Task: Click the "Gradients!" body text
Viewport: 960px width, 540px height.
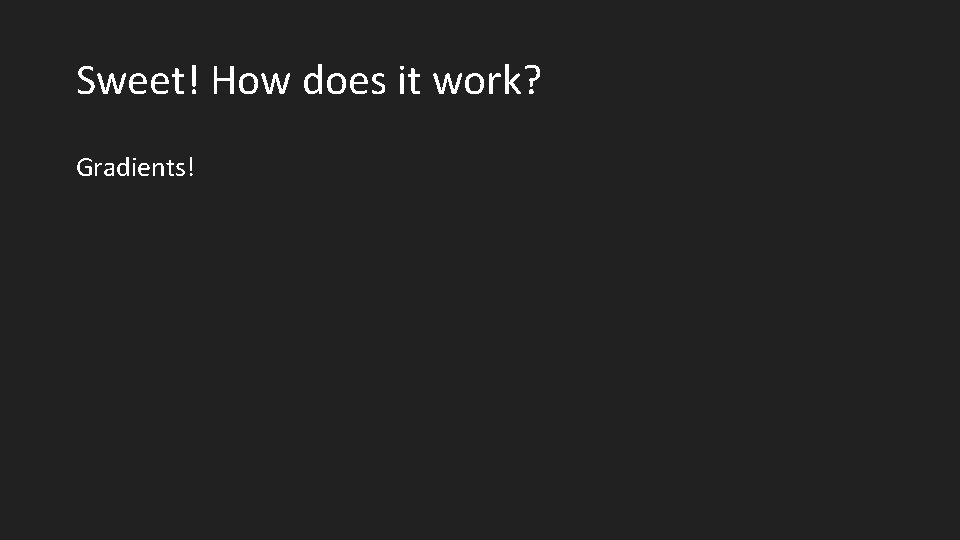Action: pos(135,167)
